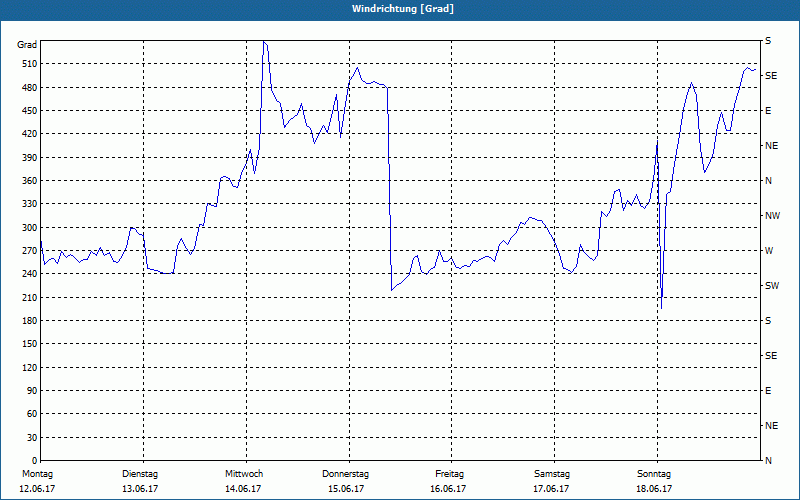The height and width of the screenshot is (500, 800).
Task: Click the "Sonntag" day label
Action: point(654,474)
